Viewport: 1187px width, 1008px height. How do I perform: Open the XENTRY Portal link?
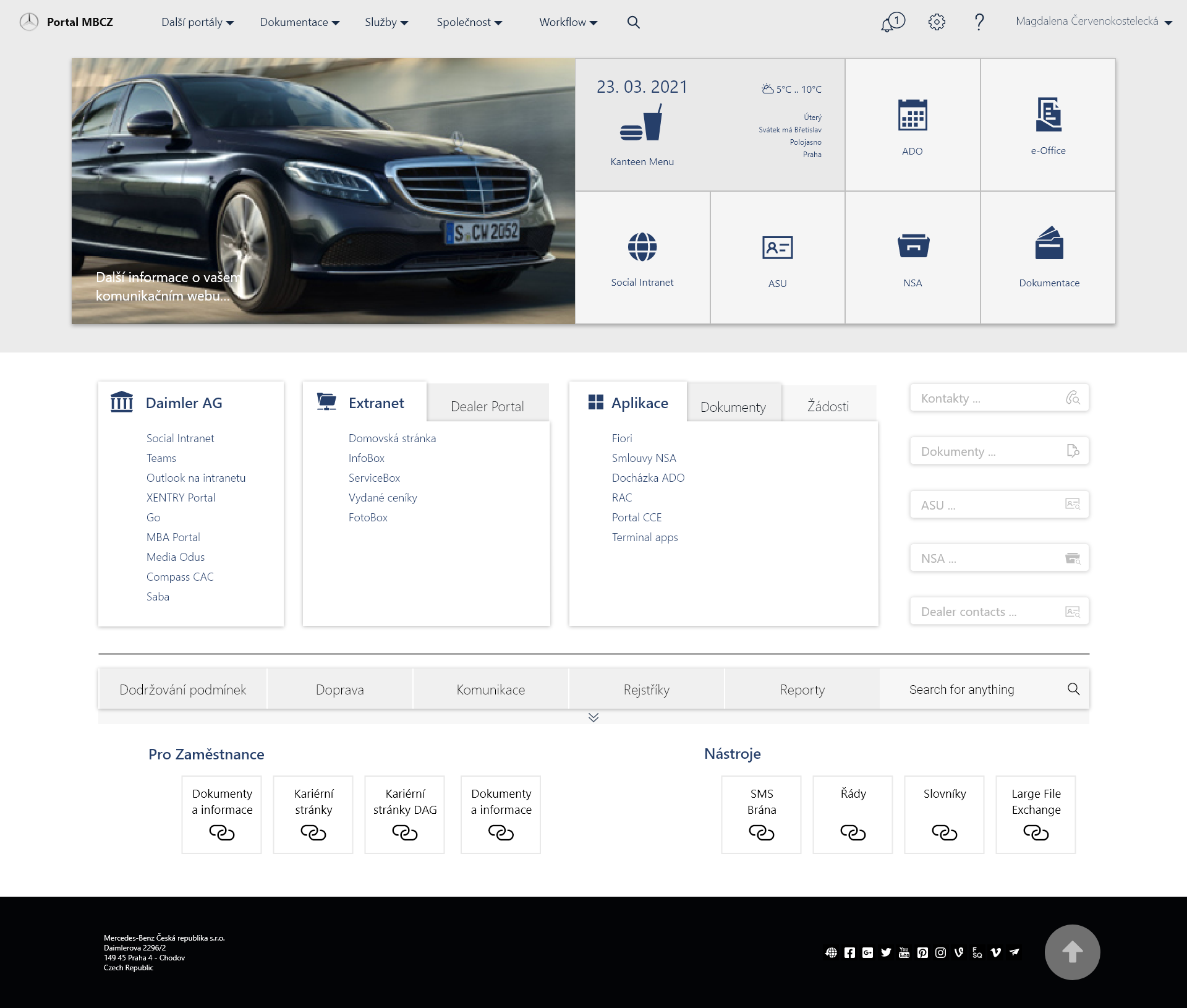click(x=181, y=497)
